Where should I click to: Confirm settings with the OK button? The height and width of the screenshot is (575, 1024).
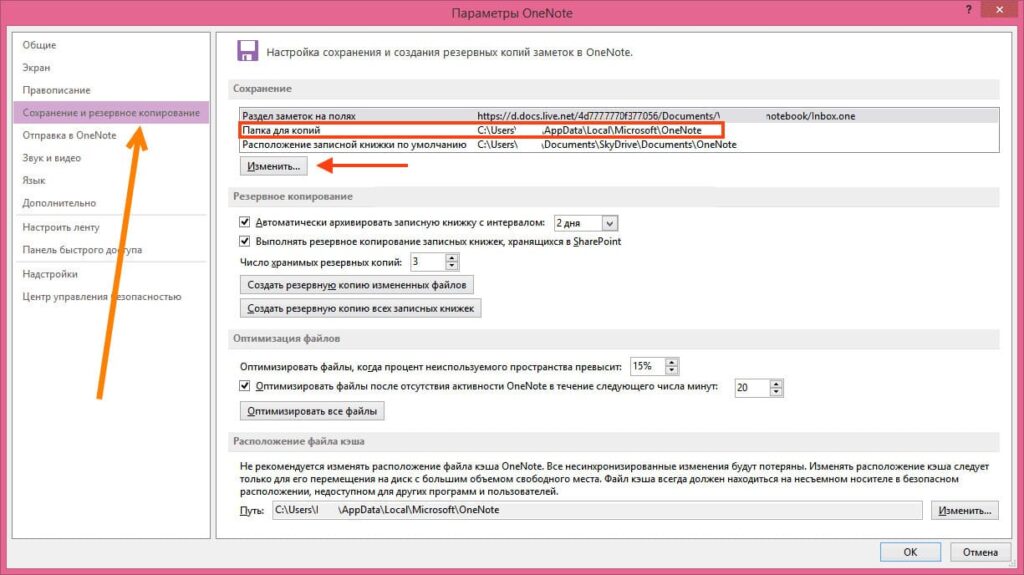coord(910,552)
